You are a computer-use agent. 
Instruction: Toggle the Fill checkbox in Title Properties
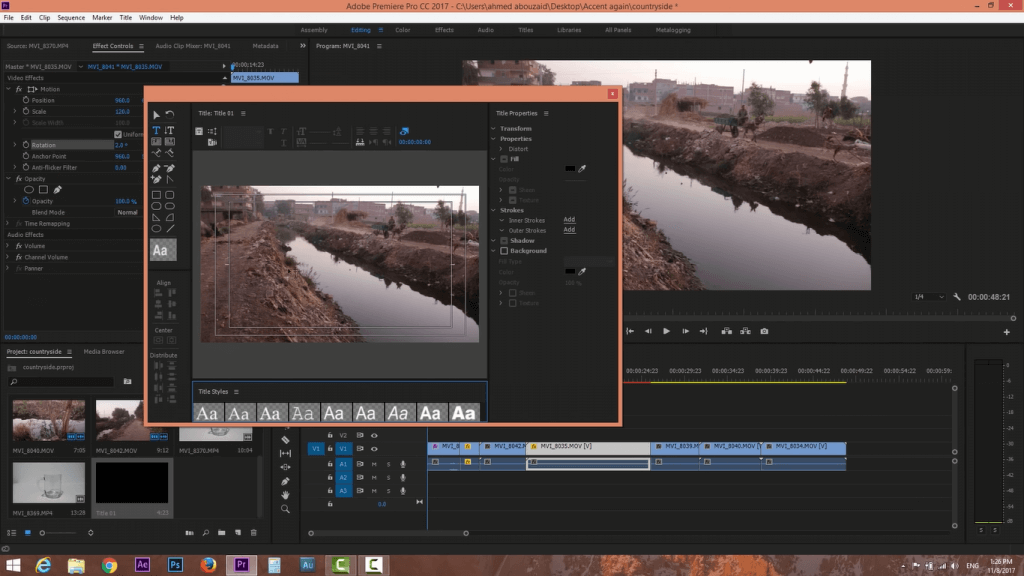[504, 159]
